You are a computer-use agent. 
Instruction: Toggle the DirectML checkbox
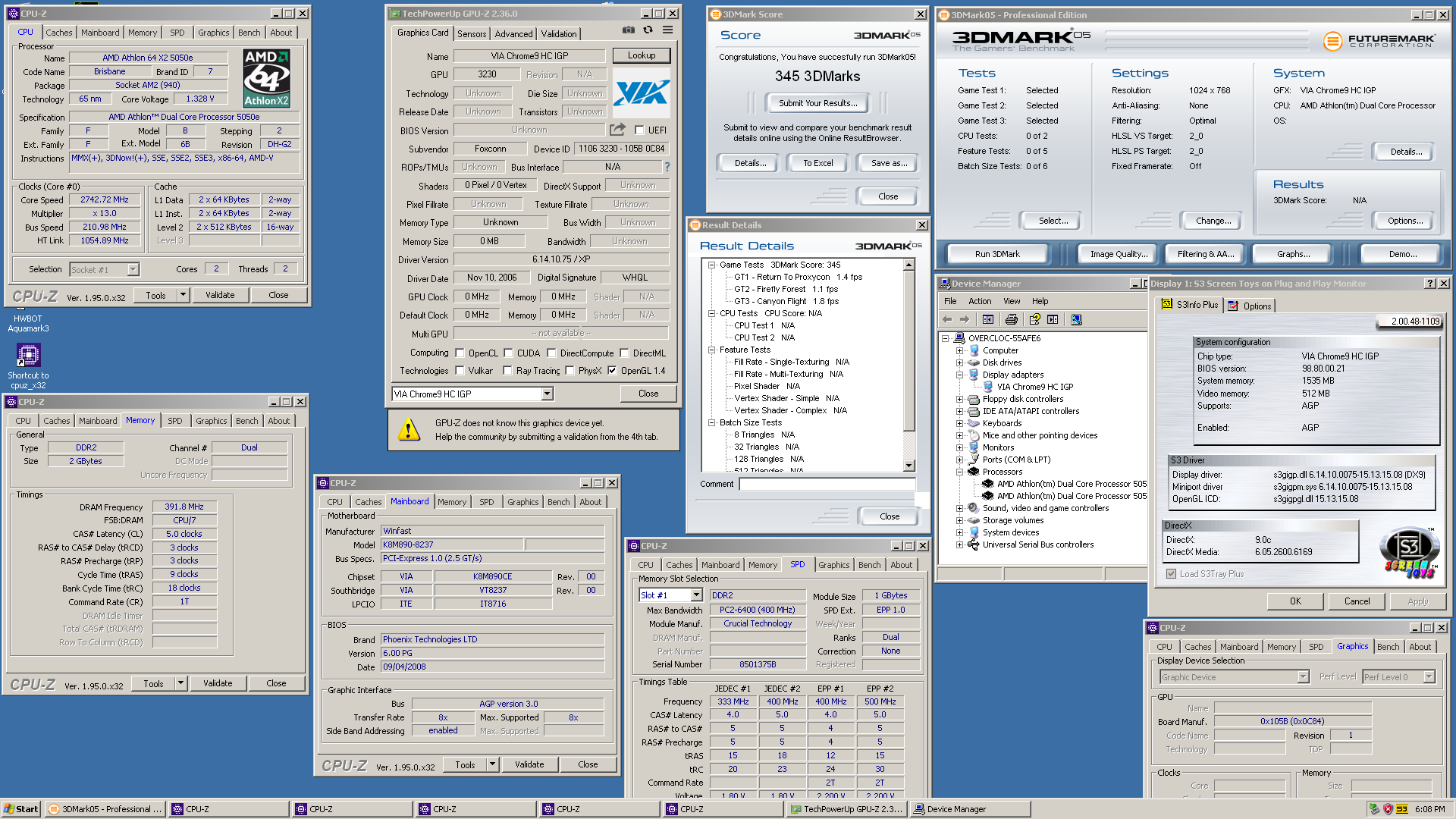[x=624, y=353]
